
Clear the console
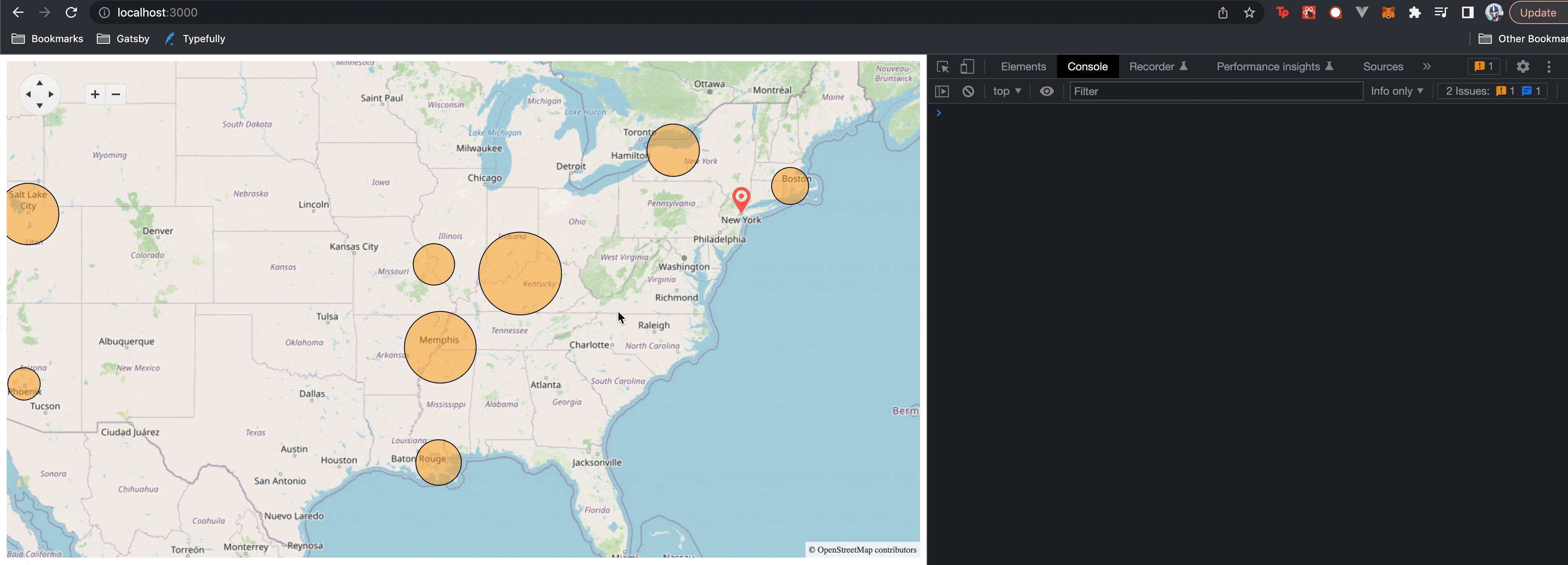pos(969,91)
